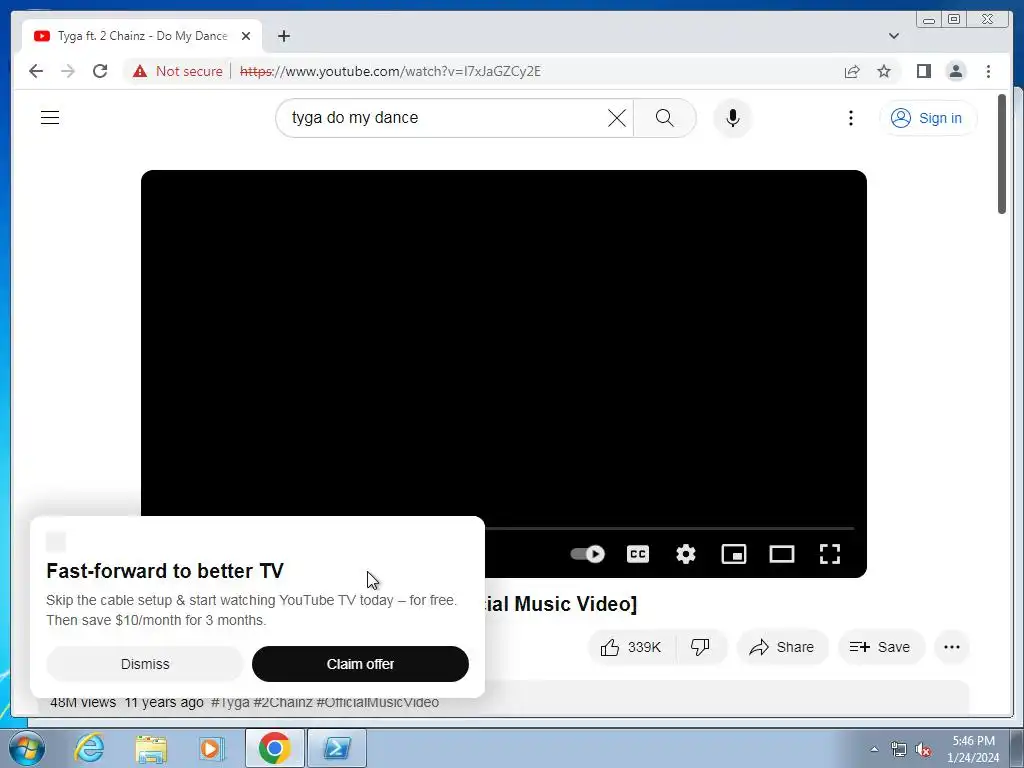The image size is (1024, 768).
Task: Enable the miniplayer mode
Action: [733, 554]
